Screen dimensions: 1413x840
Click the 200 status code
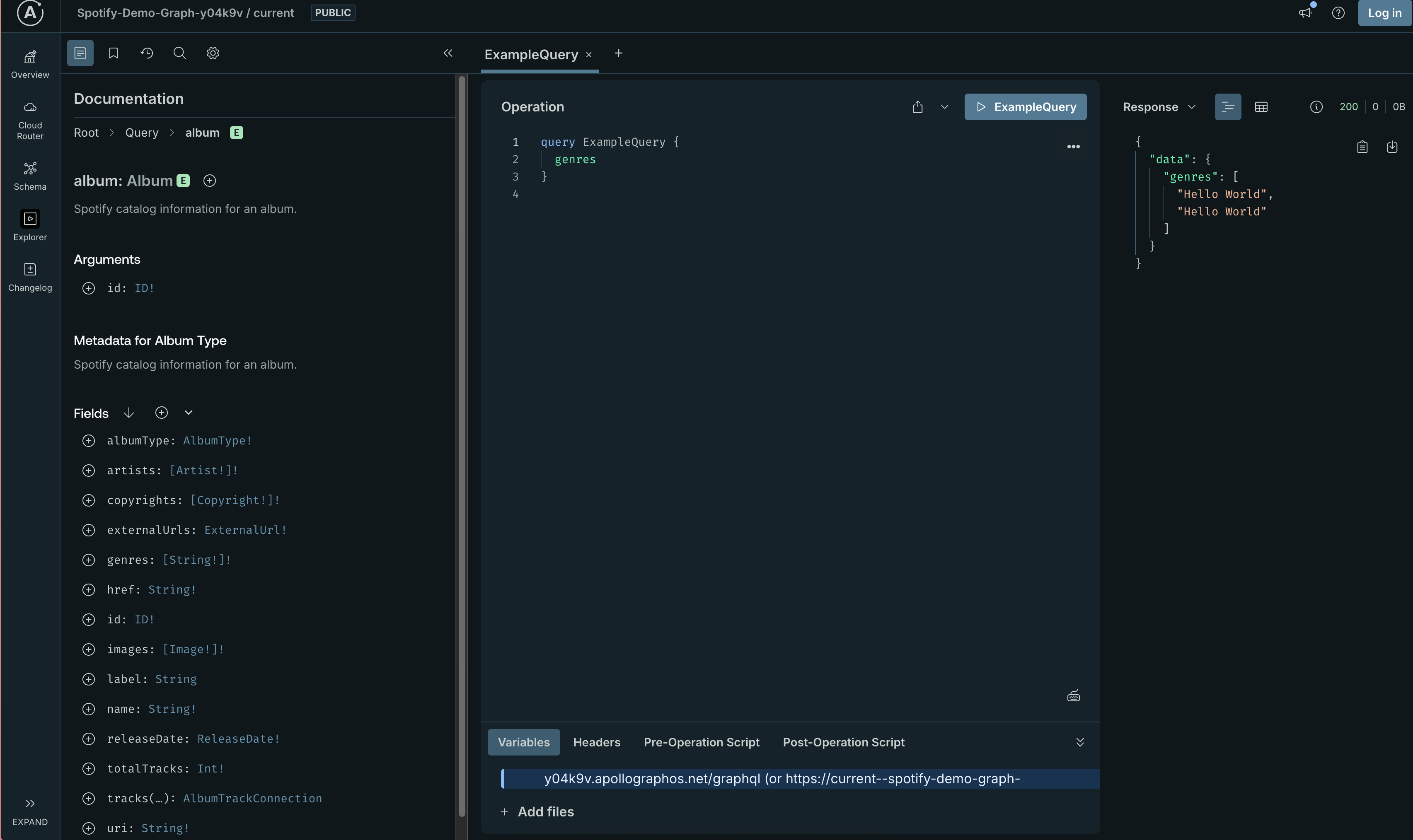click(1348, 107)
